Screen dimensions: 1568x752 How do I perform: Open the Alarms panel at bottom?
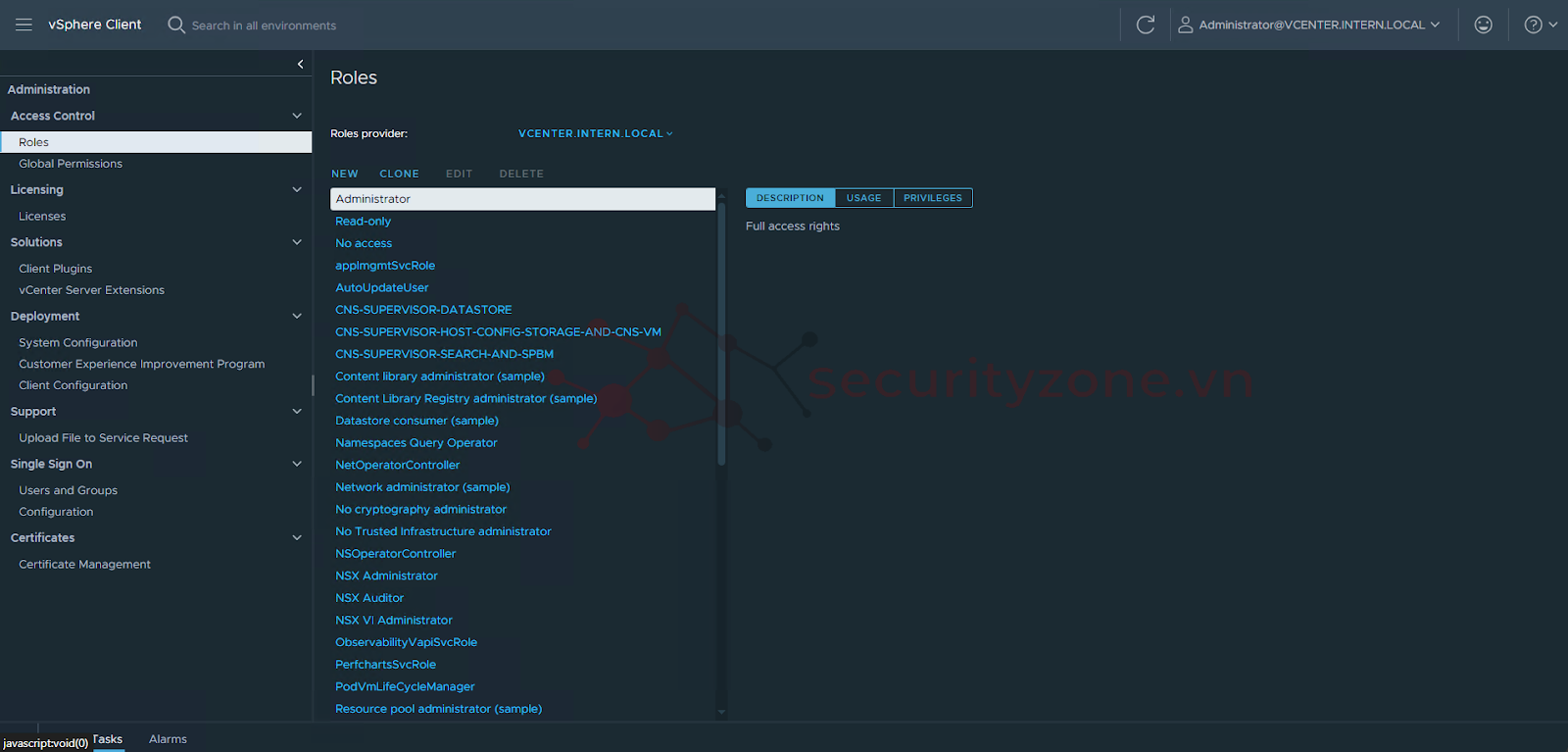click(168, 739)
